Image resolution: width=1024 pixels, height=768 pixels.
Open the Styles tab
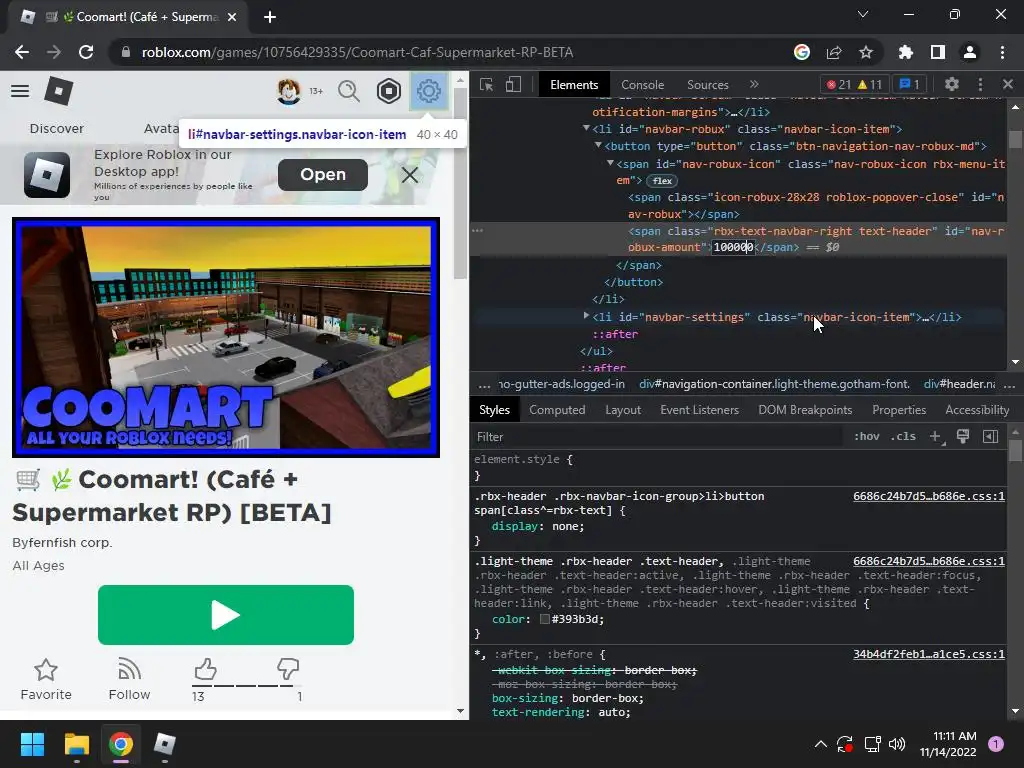(x=494, y=410)
